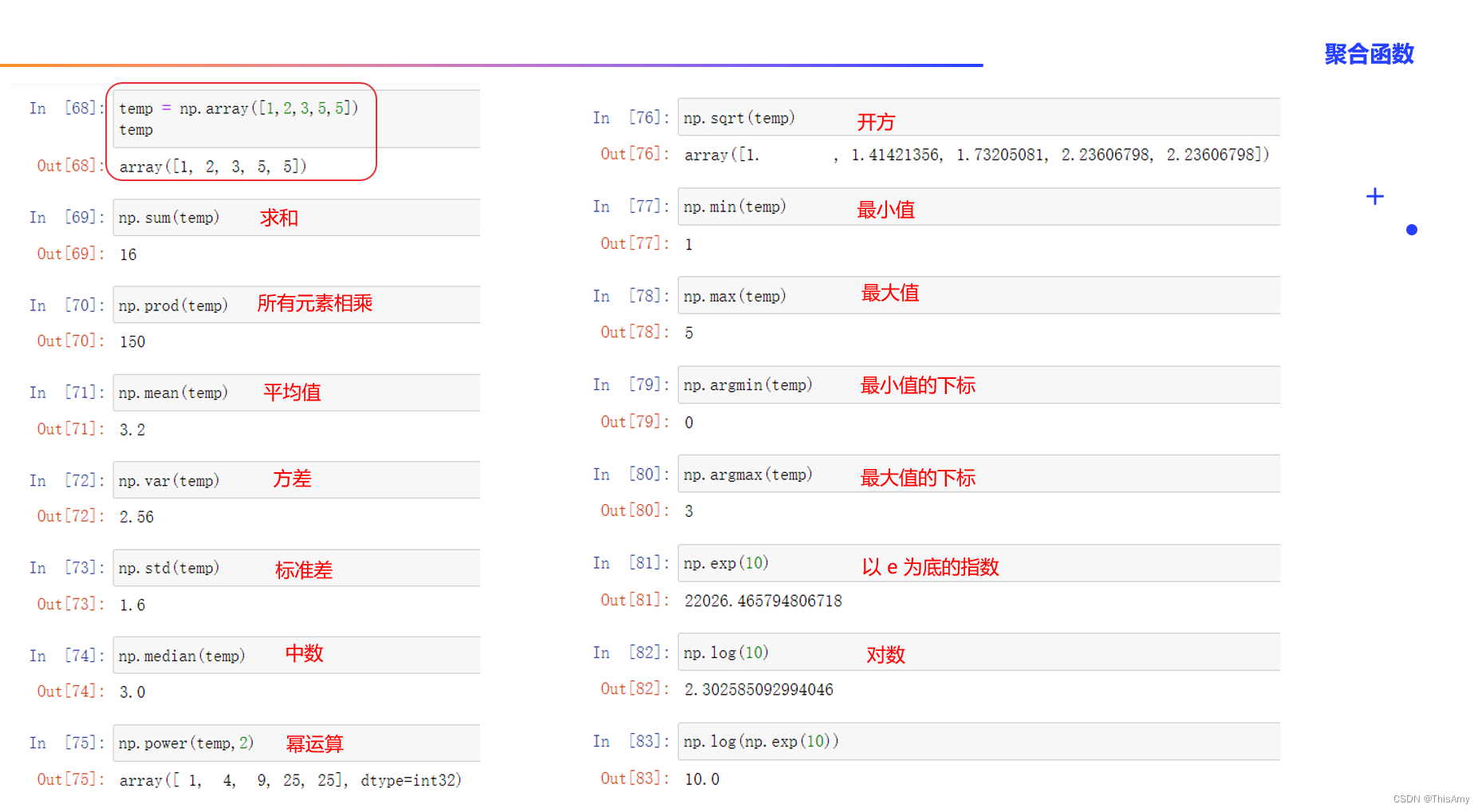Screen dimensions: 1482x812
Task: Click the red annotation 所有元素相乘
Action: pyautogui.click(x=315, y=303)
